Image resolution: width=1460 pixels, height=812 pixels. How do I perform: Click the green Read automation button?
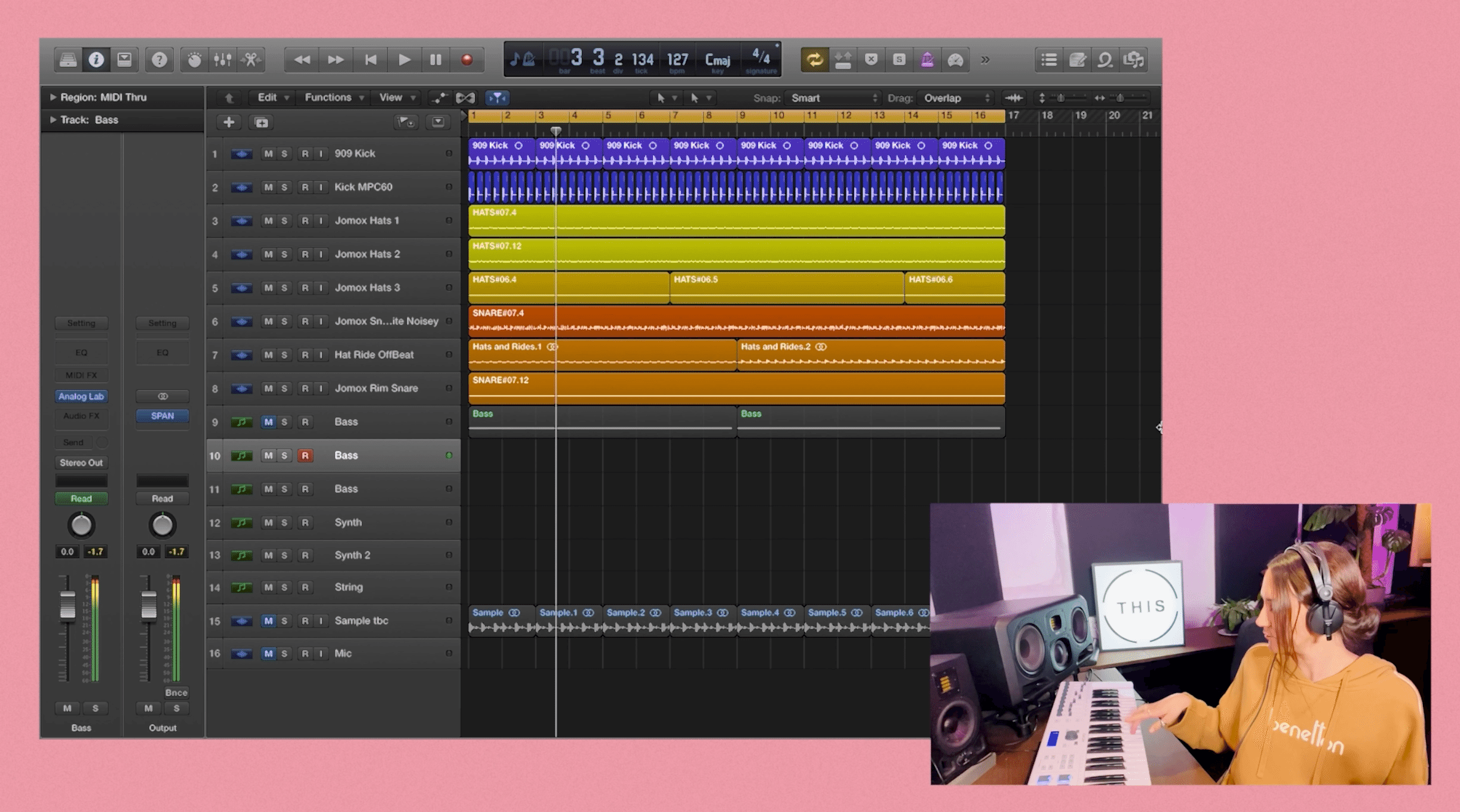81,499
